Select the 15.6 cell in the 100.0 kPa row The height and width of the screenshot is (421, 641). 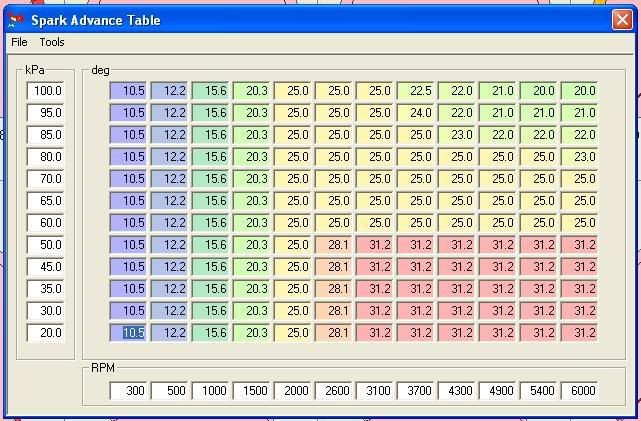(212, 91)
